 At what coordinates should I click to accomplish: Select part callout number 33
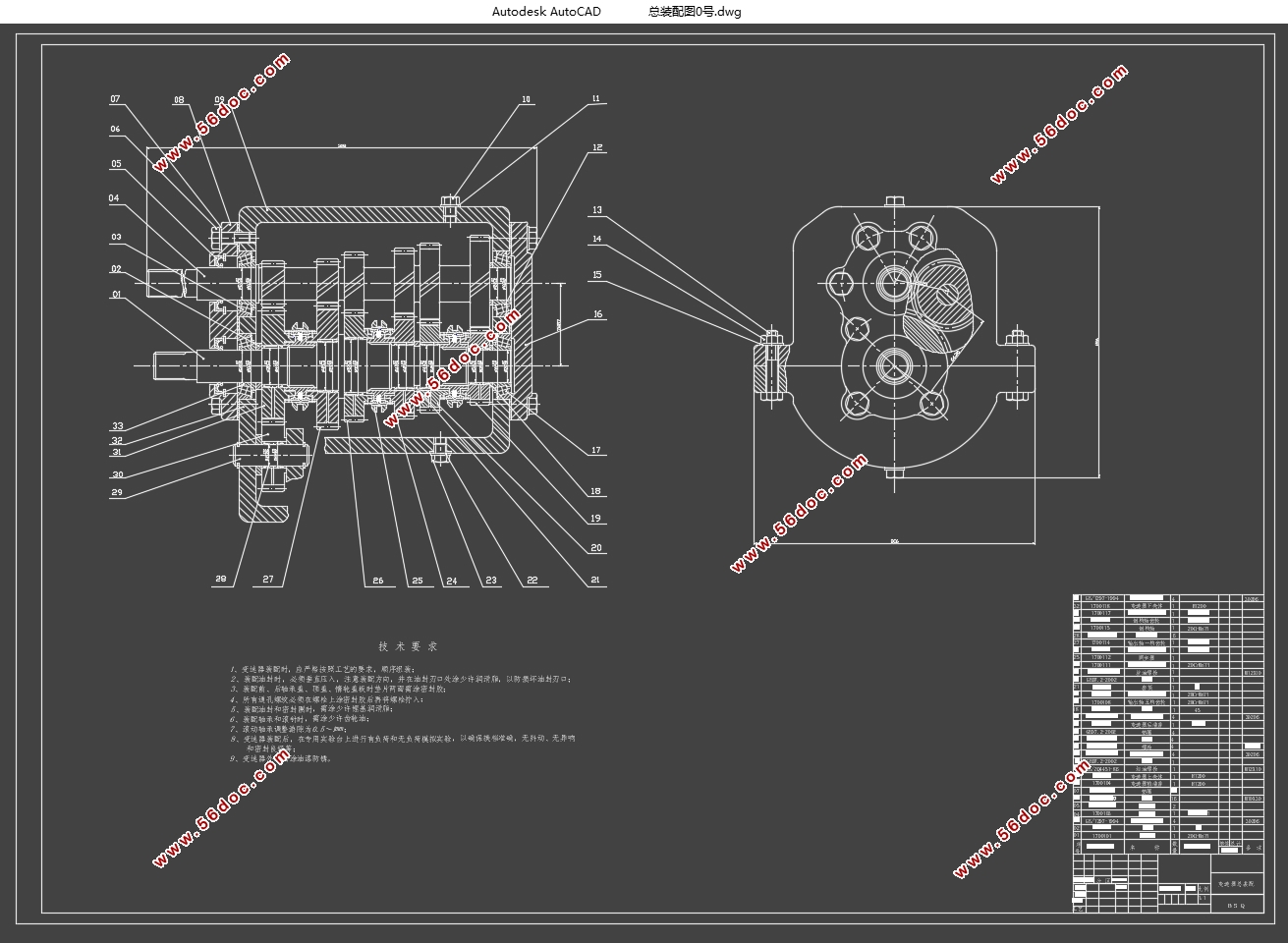click(x=117, y=426)
